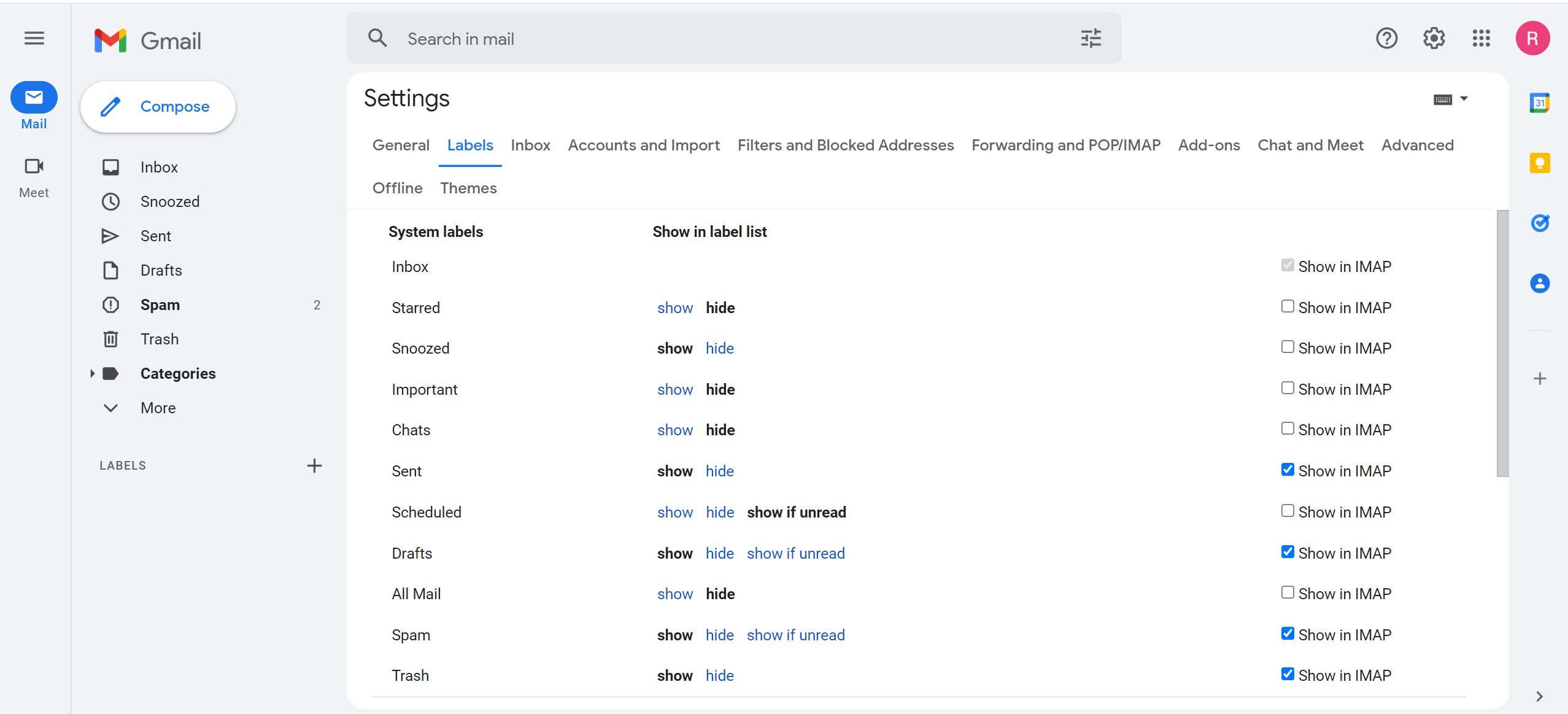Open Google Tasks side panel icon
Image resolution: width=1568 pixels, height=714 pixels.
tap(1539, 223)
